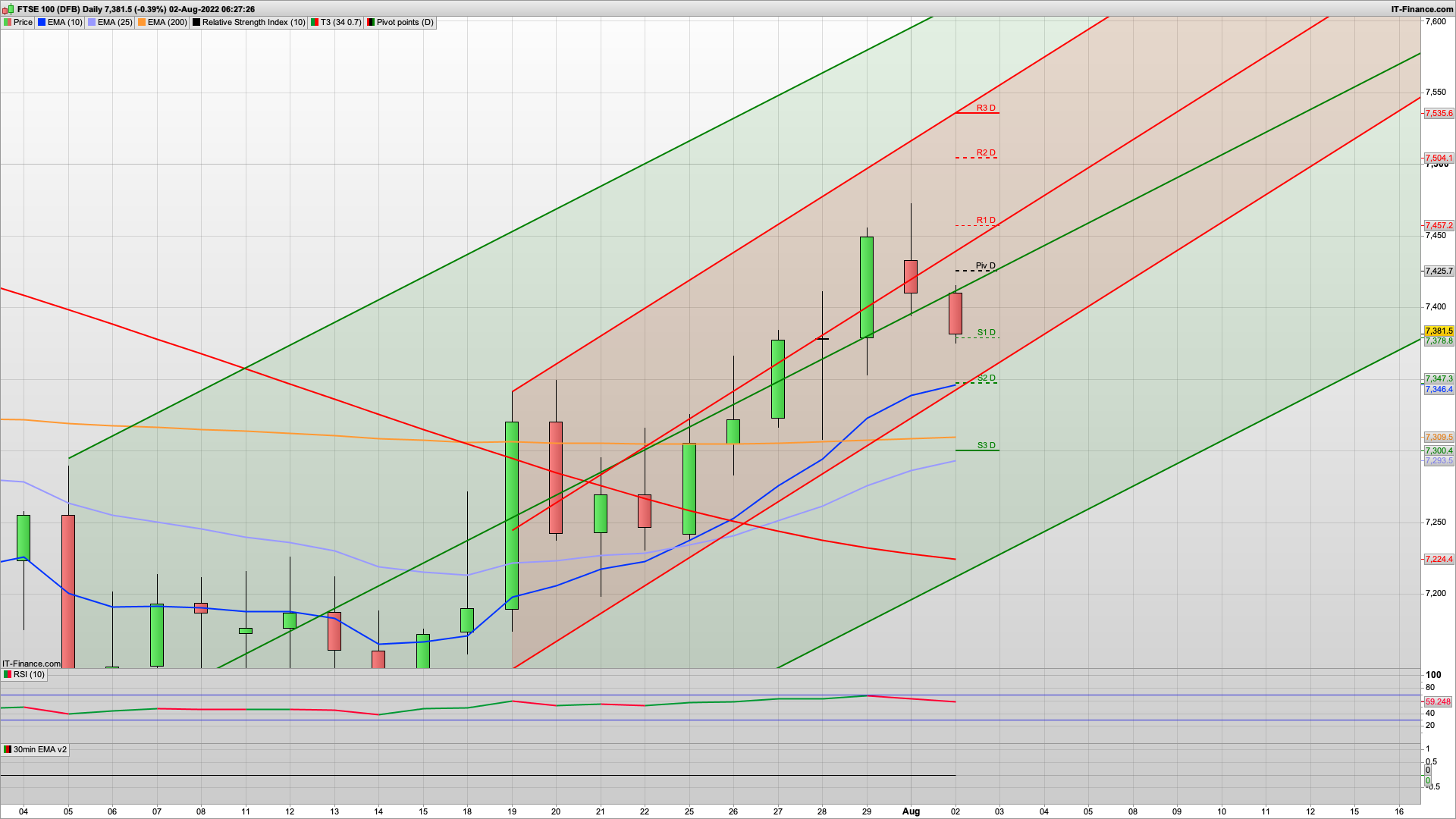Select the S3 D support label

(986, 445)
